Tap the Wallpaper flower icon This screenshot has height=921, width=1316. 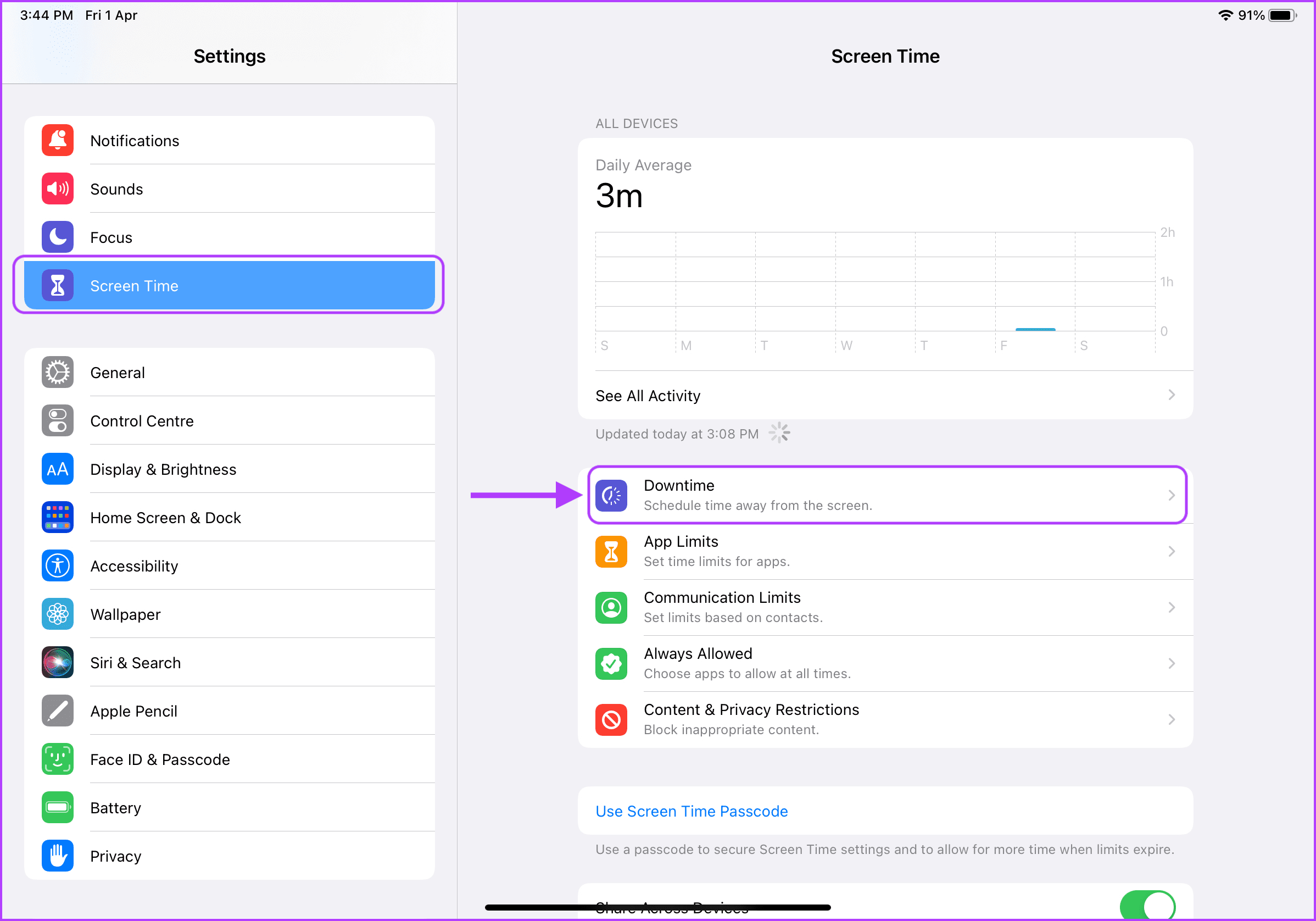(x=57, y=614)
